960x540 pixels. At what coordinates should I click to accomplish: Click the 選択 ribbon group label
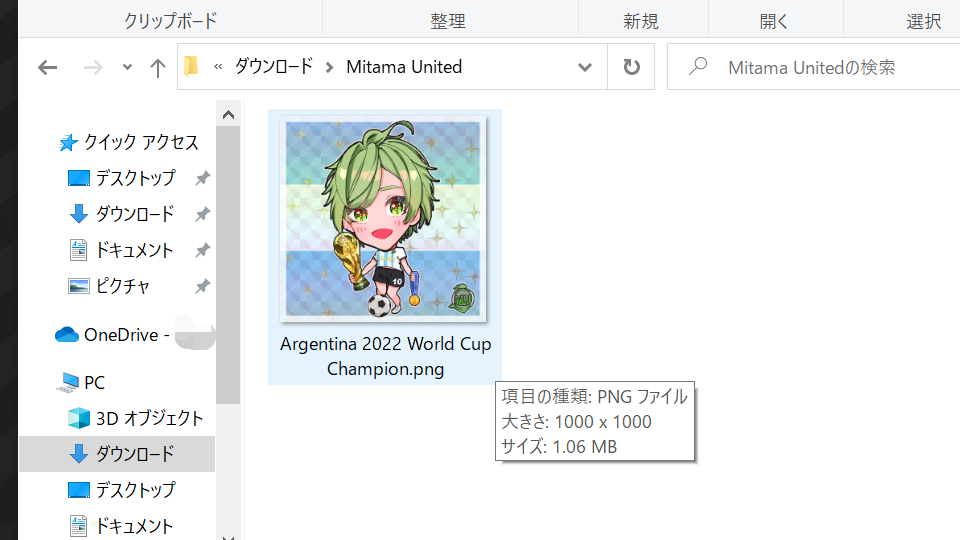(x=924, y=21)
